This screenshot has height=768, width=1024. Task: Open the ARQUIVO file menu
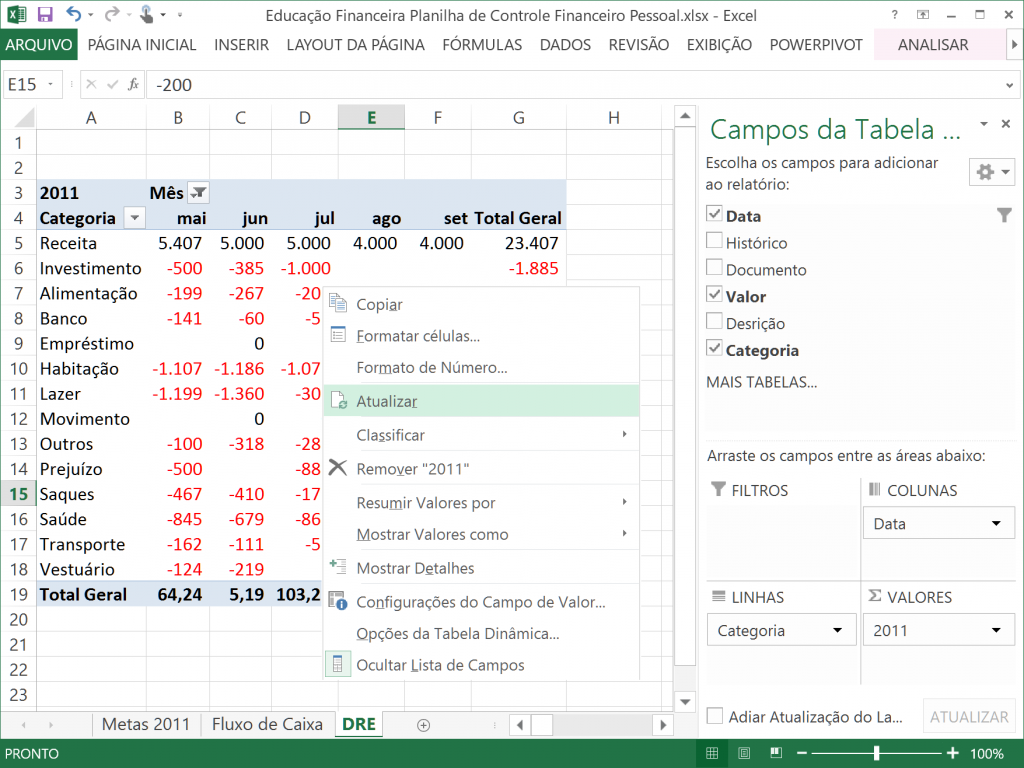click(39, 44)
